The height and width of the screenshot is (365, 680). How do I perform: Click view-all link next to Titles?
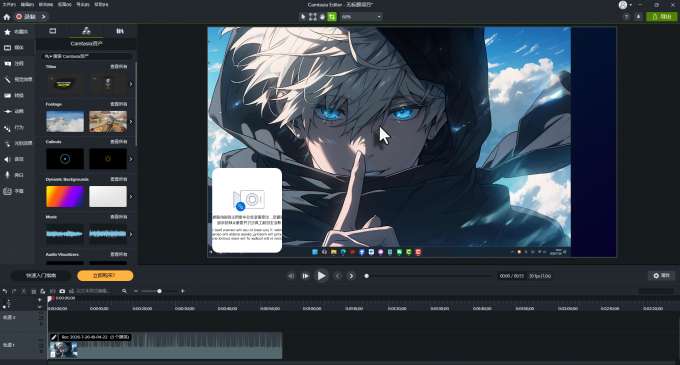[x=119, y=67]
